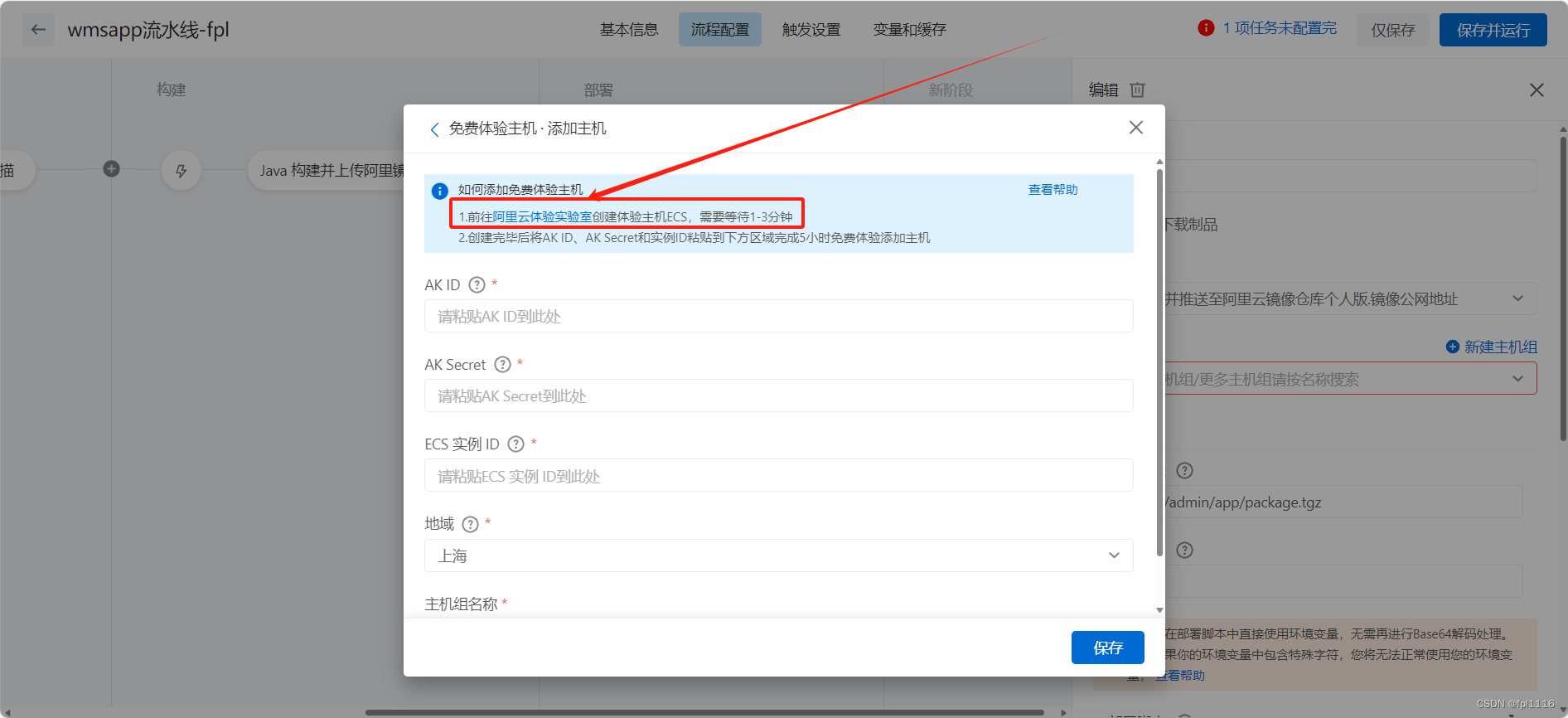Go back using the top-left arrow button
The height and width of the screenshot is (718, 1568).
(x=38, y=30)
